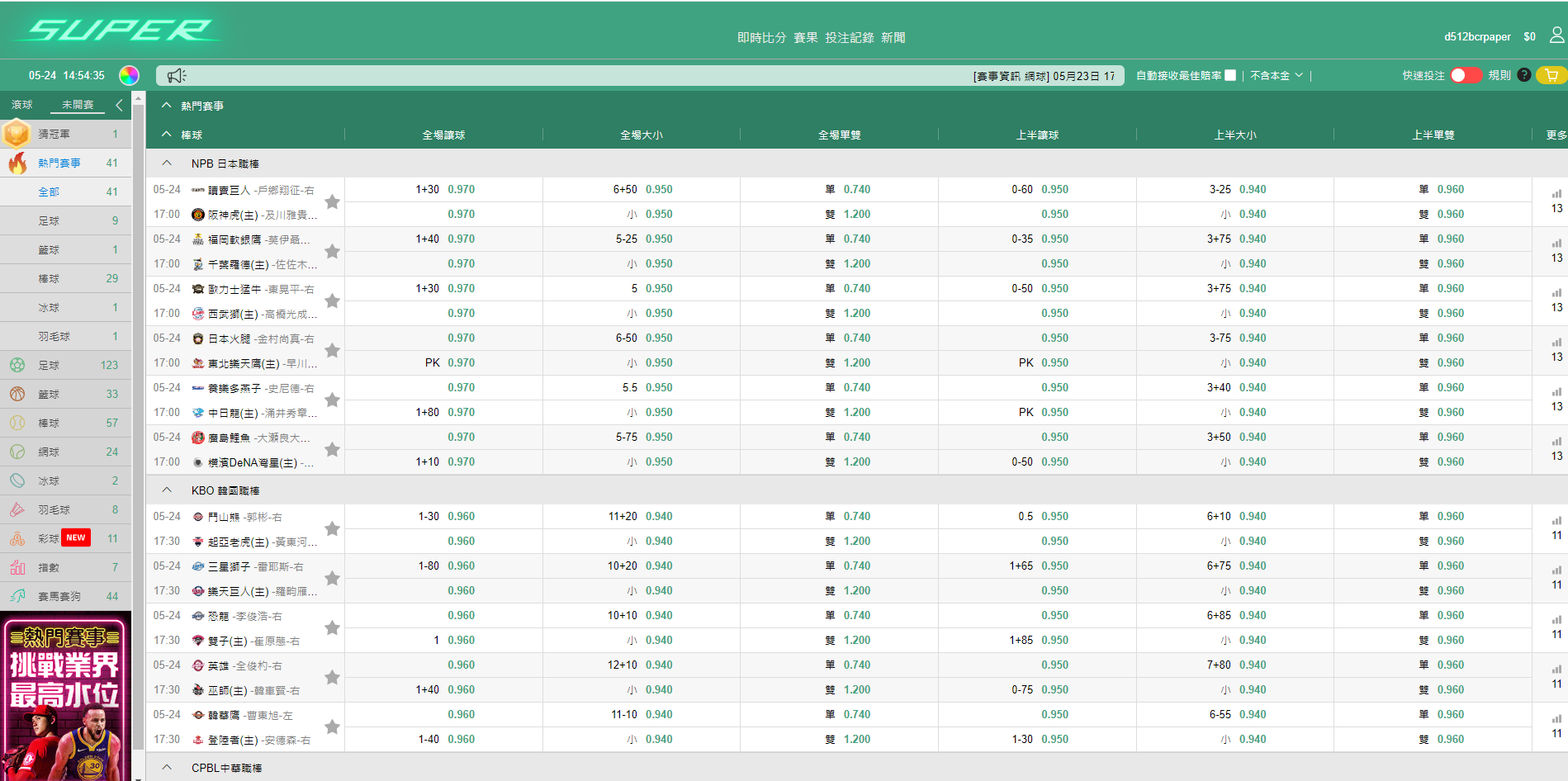The image size is (1568, 781).
Task: Open the index chart icon category
Action: [x=17, y=567]
